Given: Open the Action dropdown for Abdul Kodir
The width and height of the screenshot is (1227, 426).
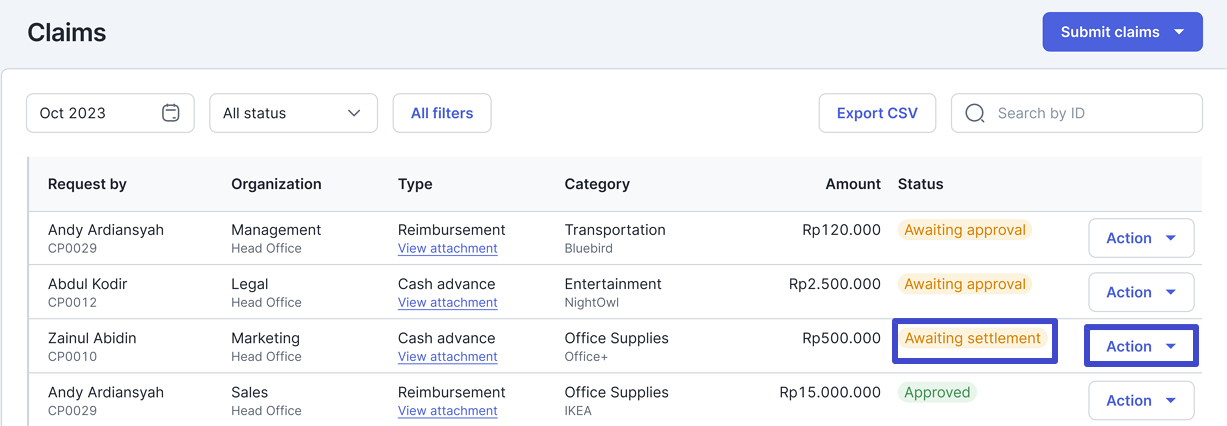Looking at the screenshot, I should coord(1141,292).
